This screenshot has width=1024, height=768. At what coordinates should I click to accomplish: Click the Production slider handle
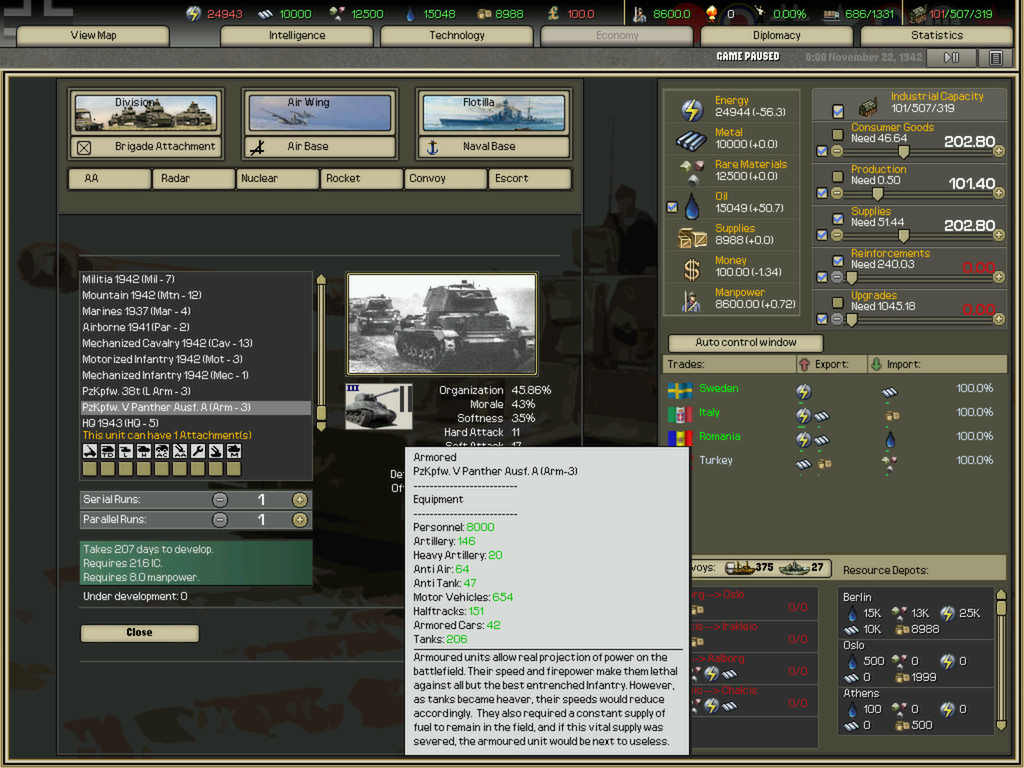[x=878, y=194]
